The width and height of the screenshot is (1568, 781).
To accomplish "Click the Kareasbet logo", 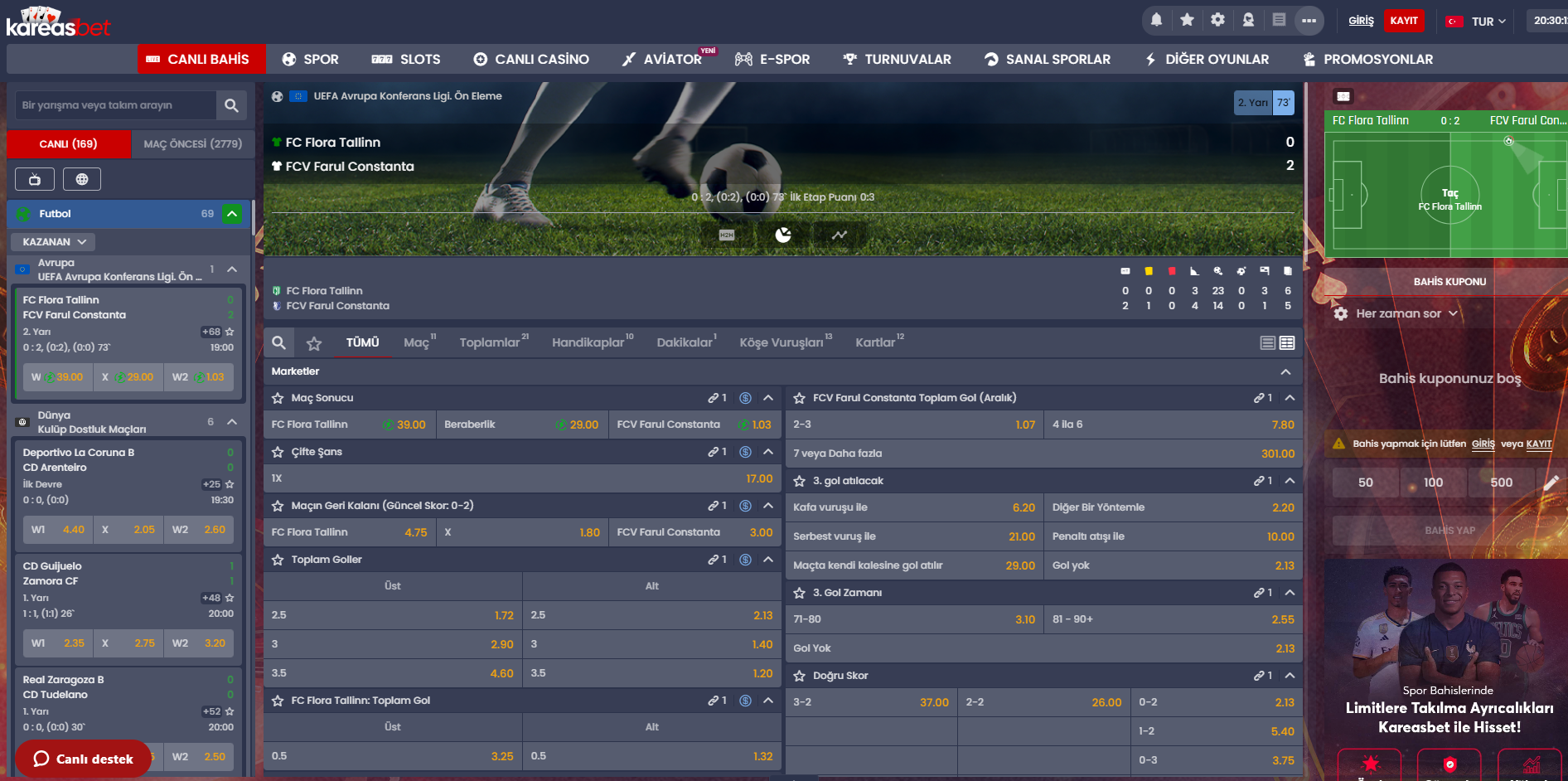I will coord(58,22).
